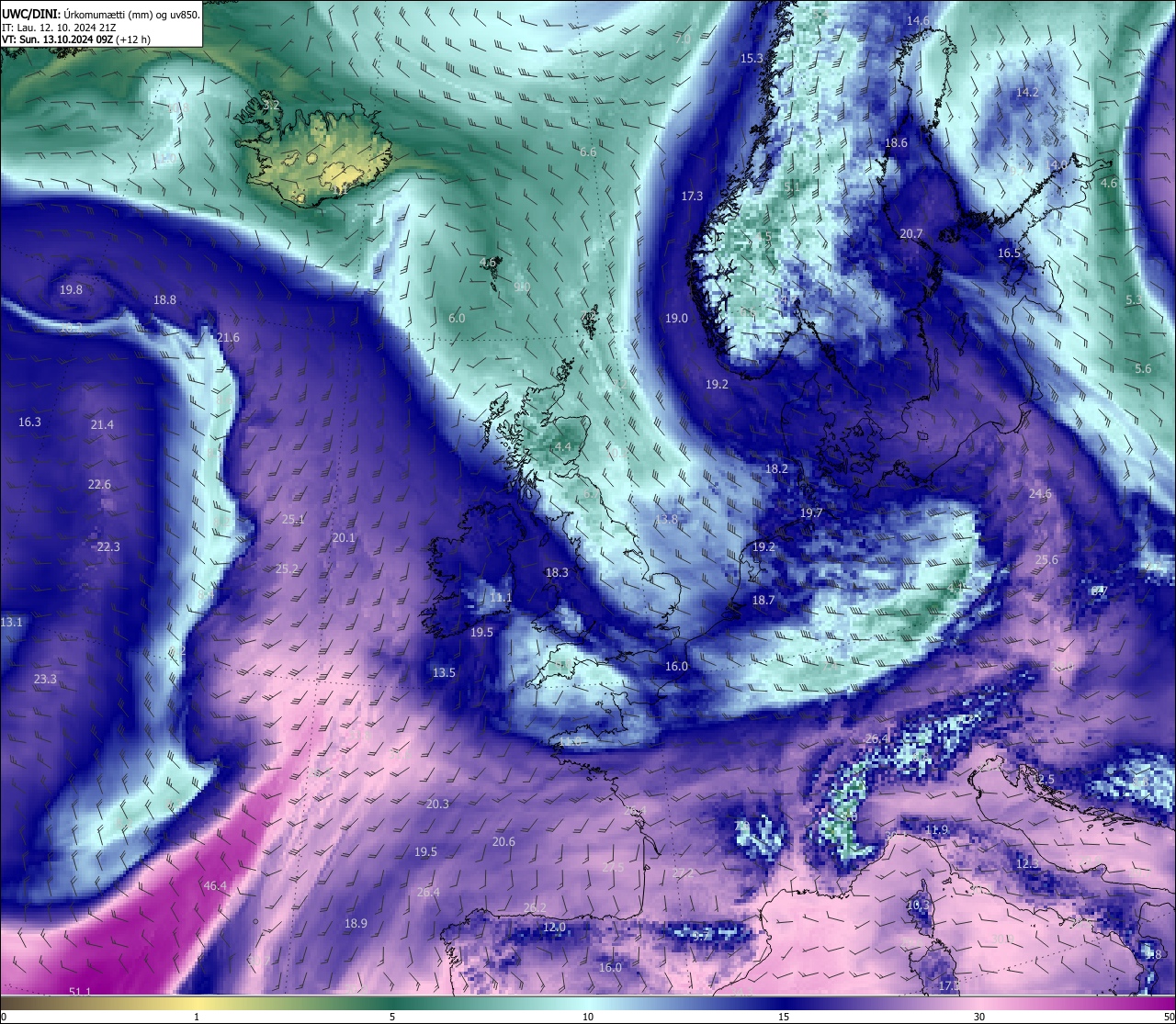This screenshot has width=1176, height=1024.
Task: Click the 13.8 value over the North Sea
Action: click(666, 520)
